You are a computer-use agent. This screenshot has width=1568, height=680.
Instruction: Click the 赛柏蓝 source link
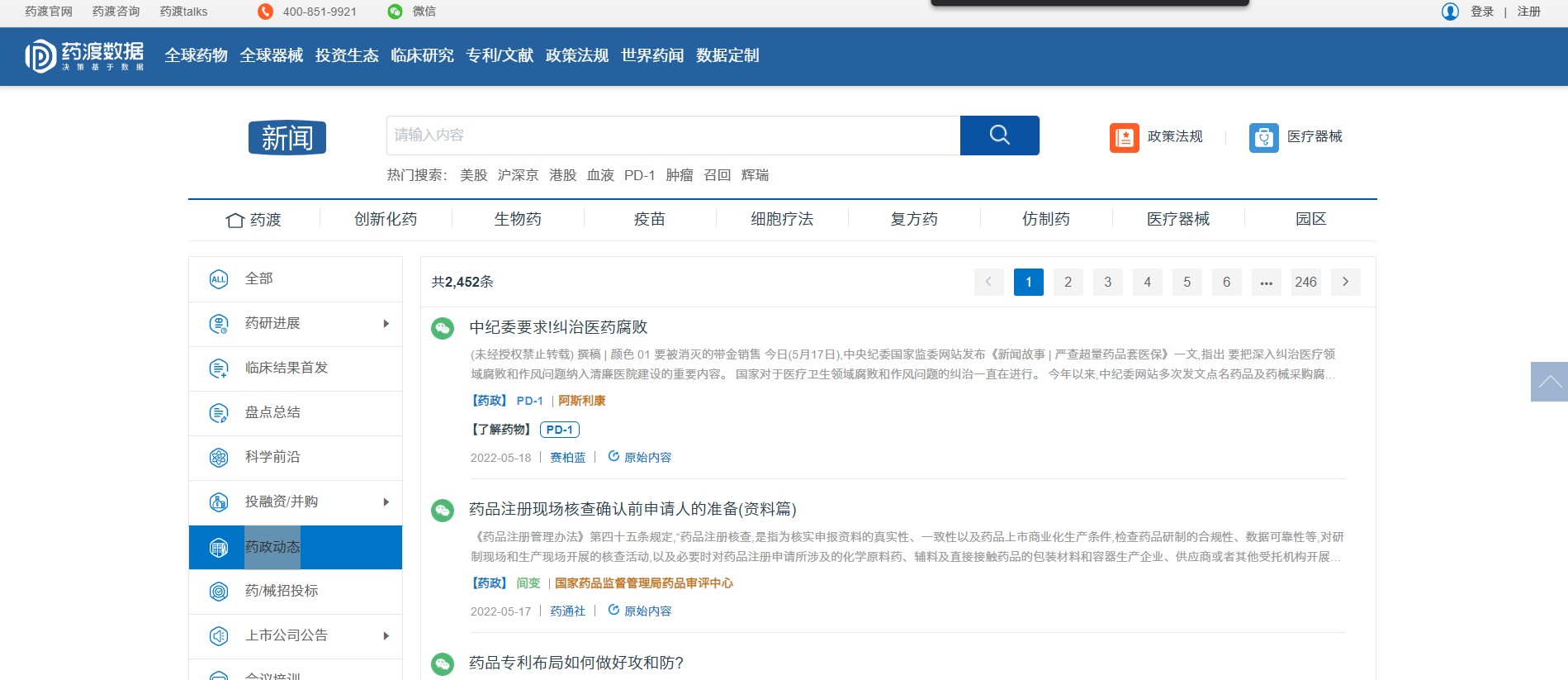(568, 458)
